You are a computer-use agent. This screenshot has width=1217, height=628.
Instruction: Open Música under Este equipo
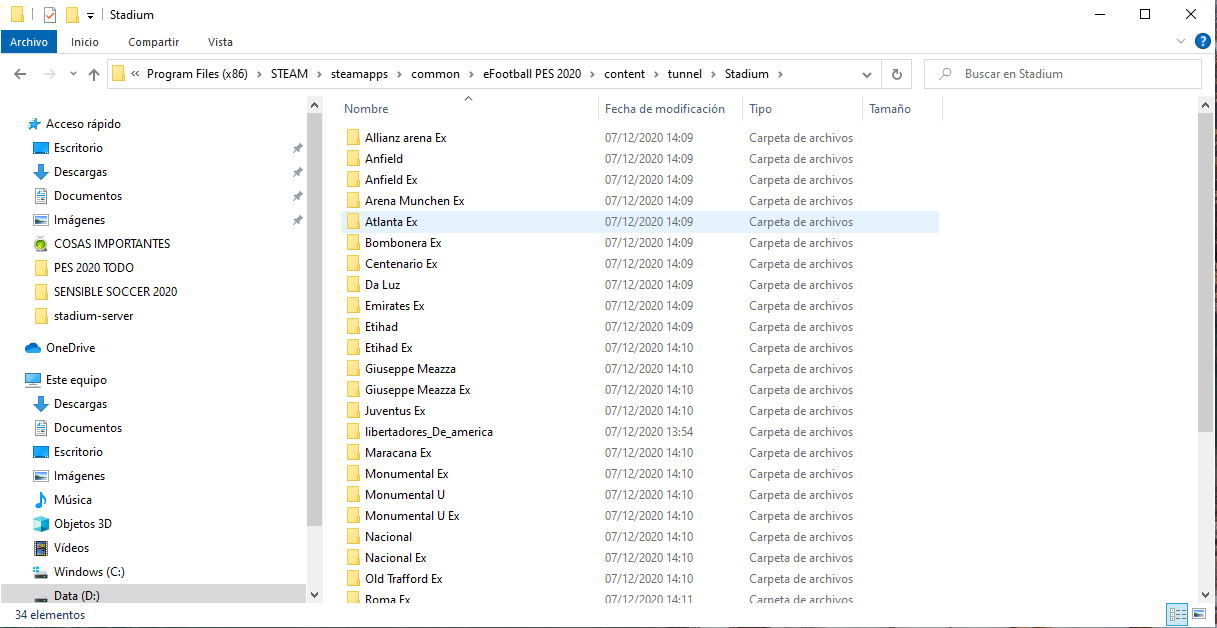73,500
